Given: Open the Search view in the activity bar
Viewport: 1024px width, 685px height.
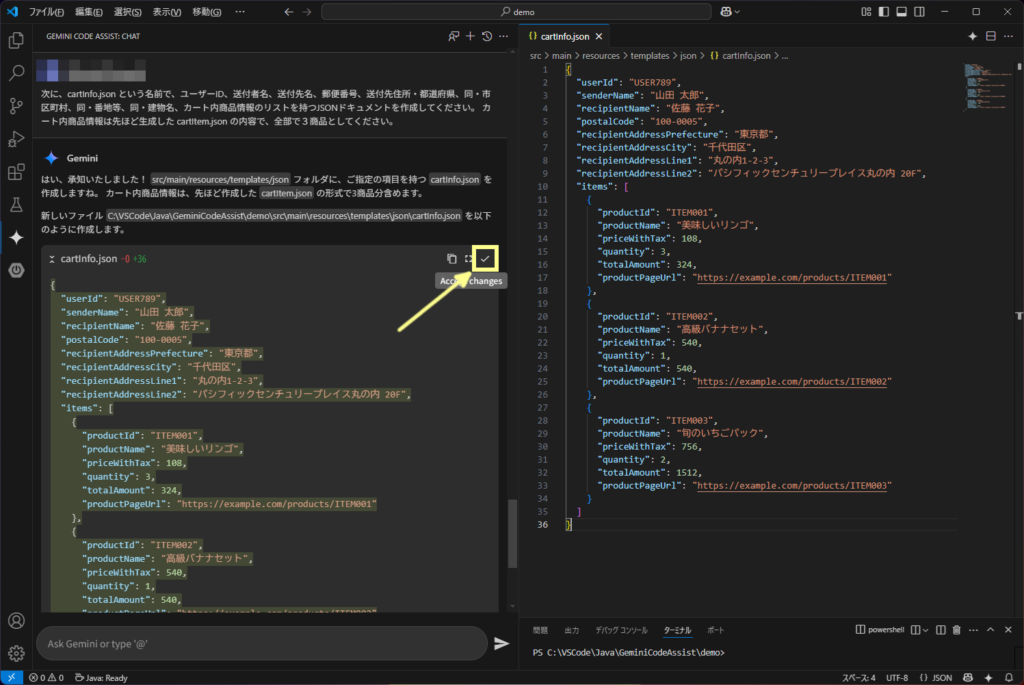Looking at the screenshot, I should click(x=16, y=72).
